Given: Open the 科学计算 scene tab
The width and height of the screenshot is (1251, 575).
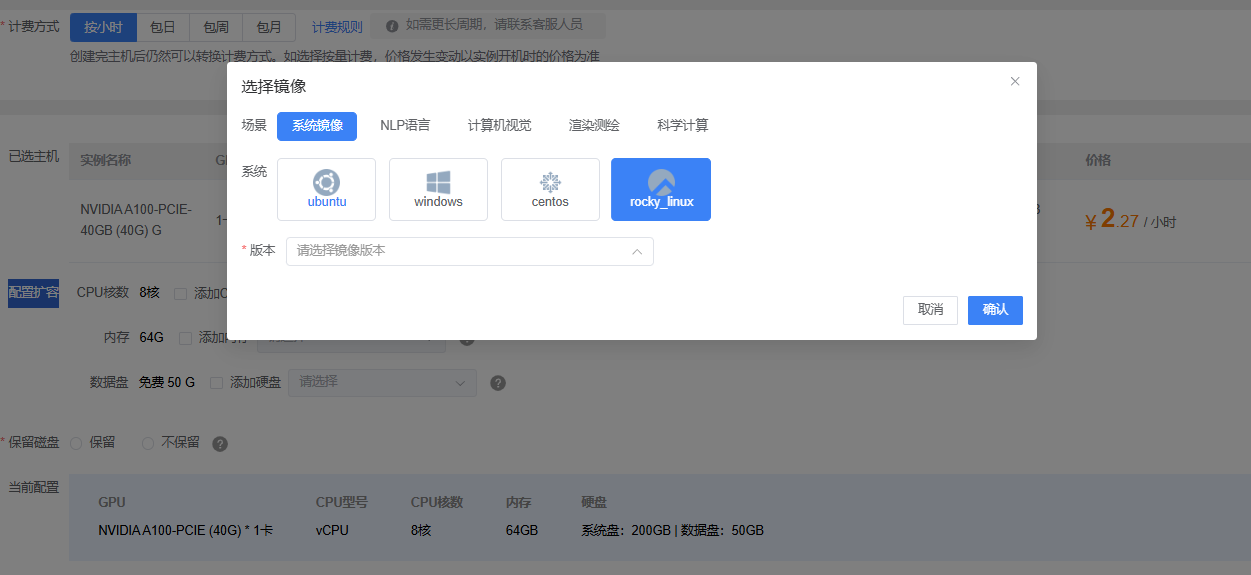Looking at the screenshot, I should [x=682, y=126].
